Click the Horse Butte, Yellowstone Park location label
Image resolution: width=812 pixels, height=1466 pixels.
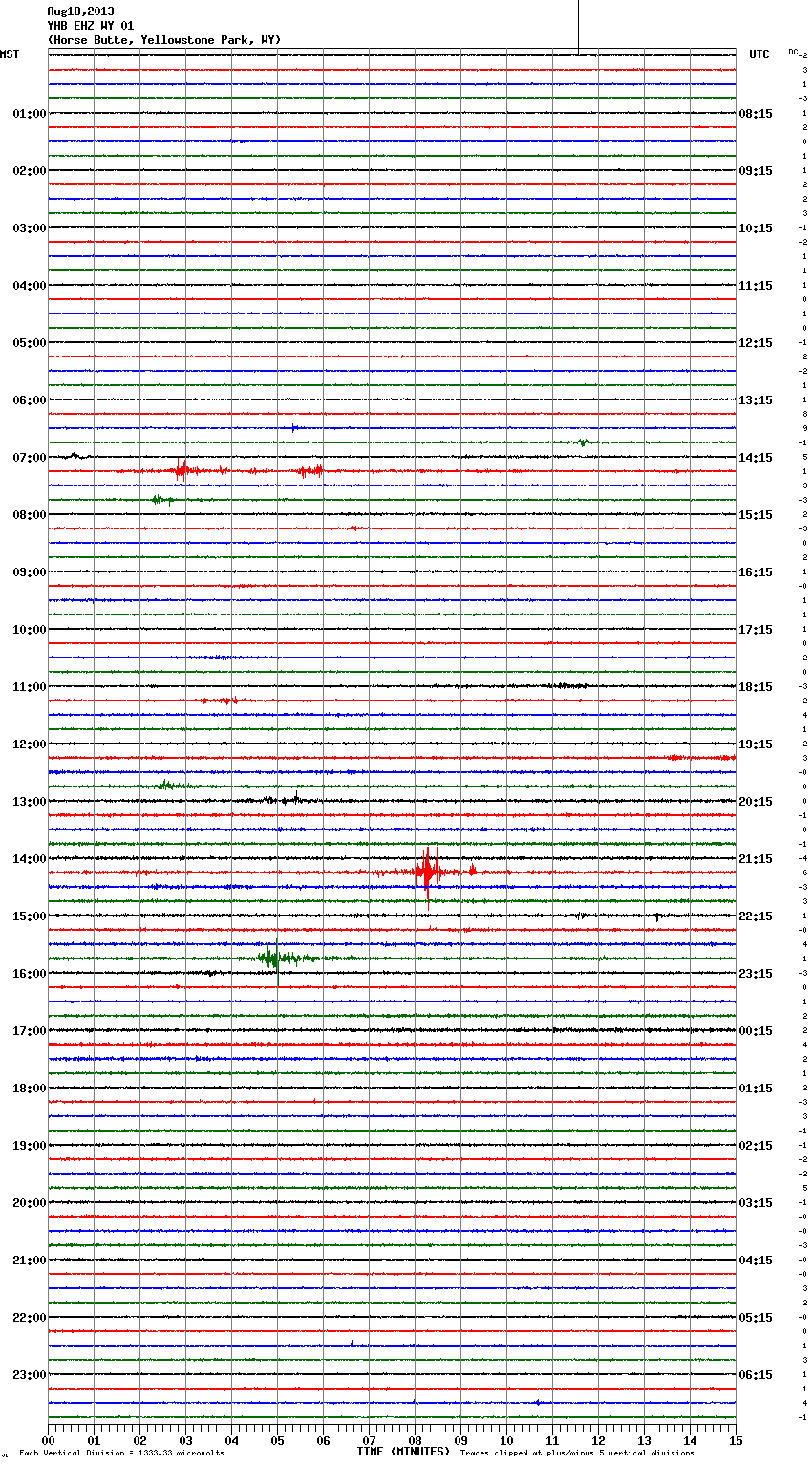pos(163,40)
